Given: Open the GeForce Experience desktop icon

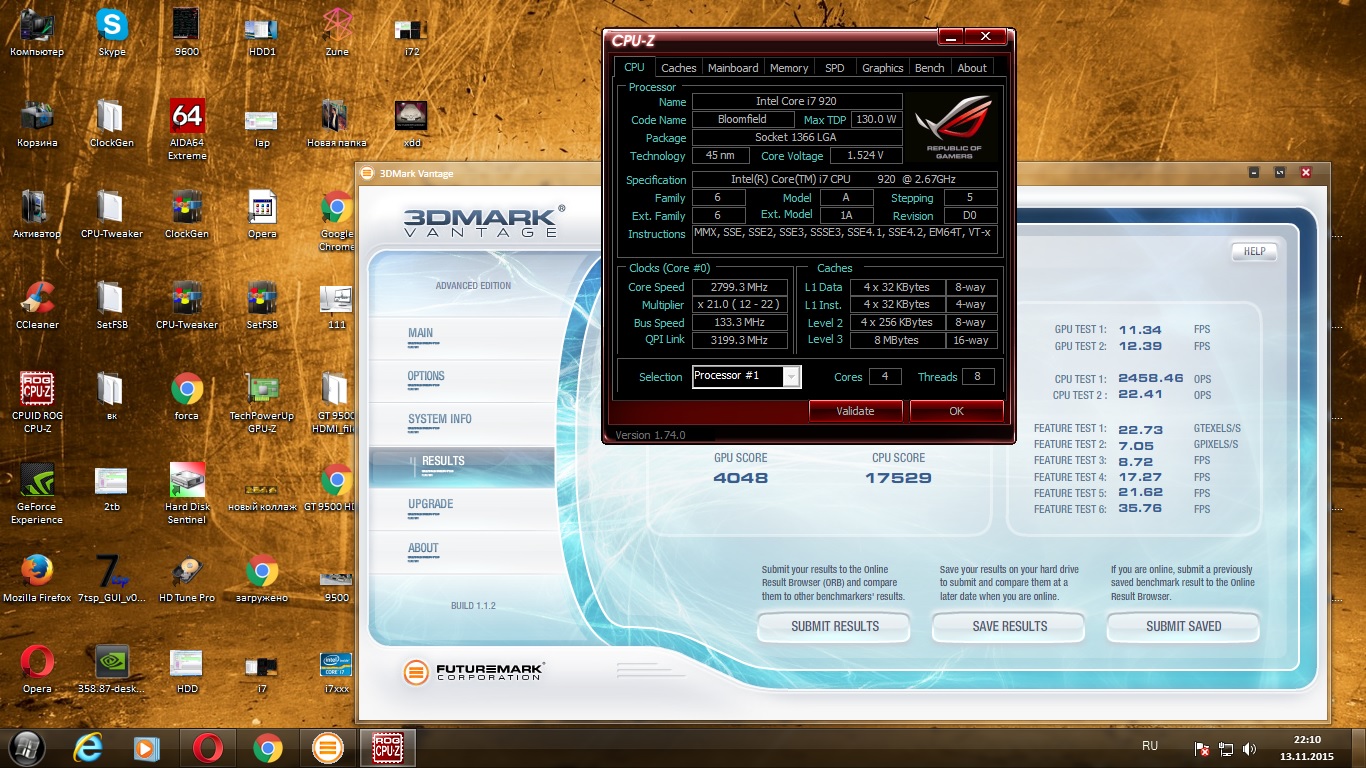Looking at the screenshot, I should tap(37, 480).
